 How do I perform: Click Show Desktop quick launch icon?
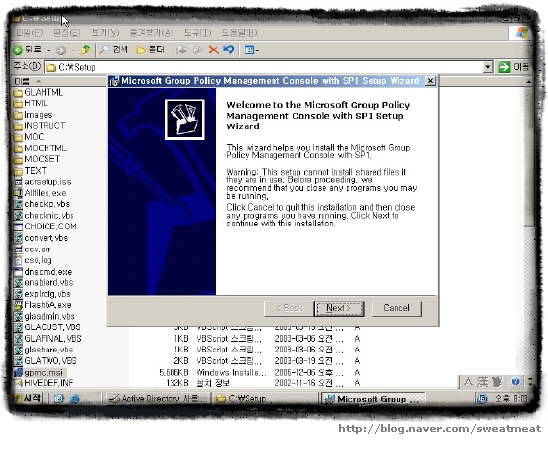coord(58,398)
